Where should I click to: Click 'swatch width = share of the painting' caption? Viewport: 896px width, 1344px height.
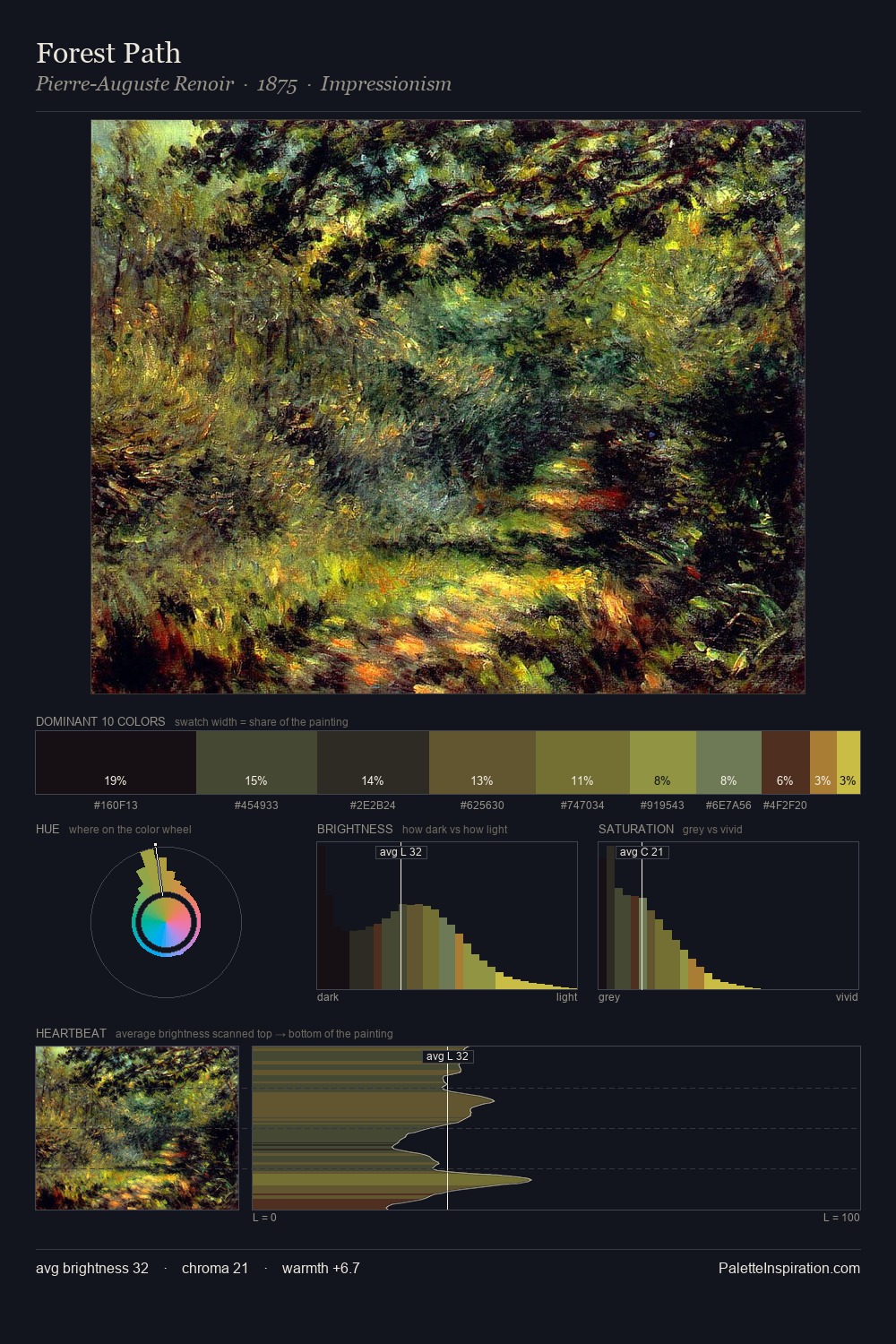262,722
